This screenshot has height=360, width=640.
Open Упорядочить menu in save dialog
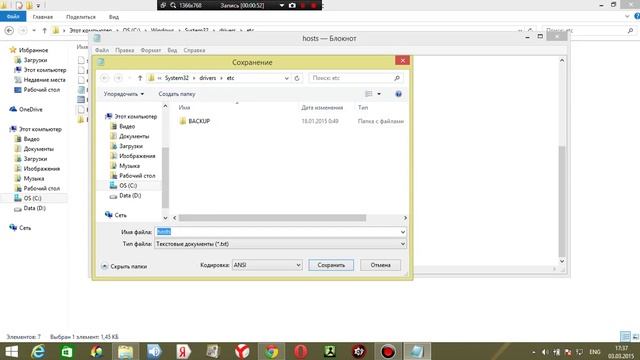[124, 94]
